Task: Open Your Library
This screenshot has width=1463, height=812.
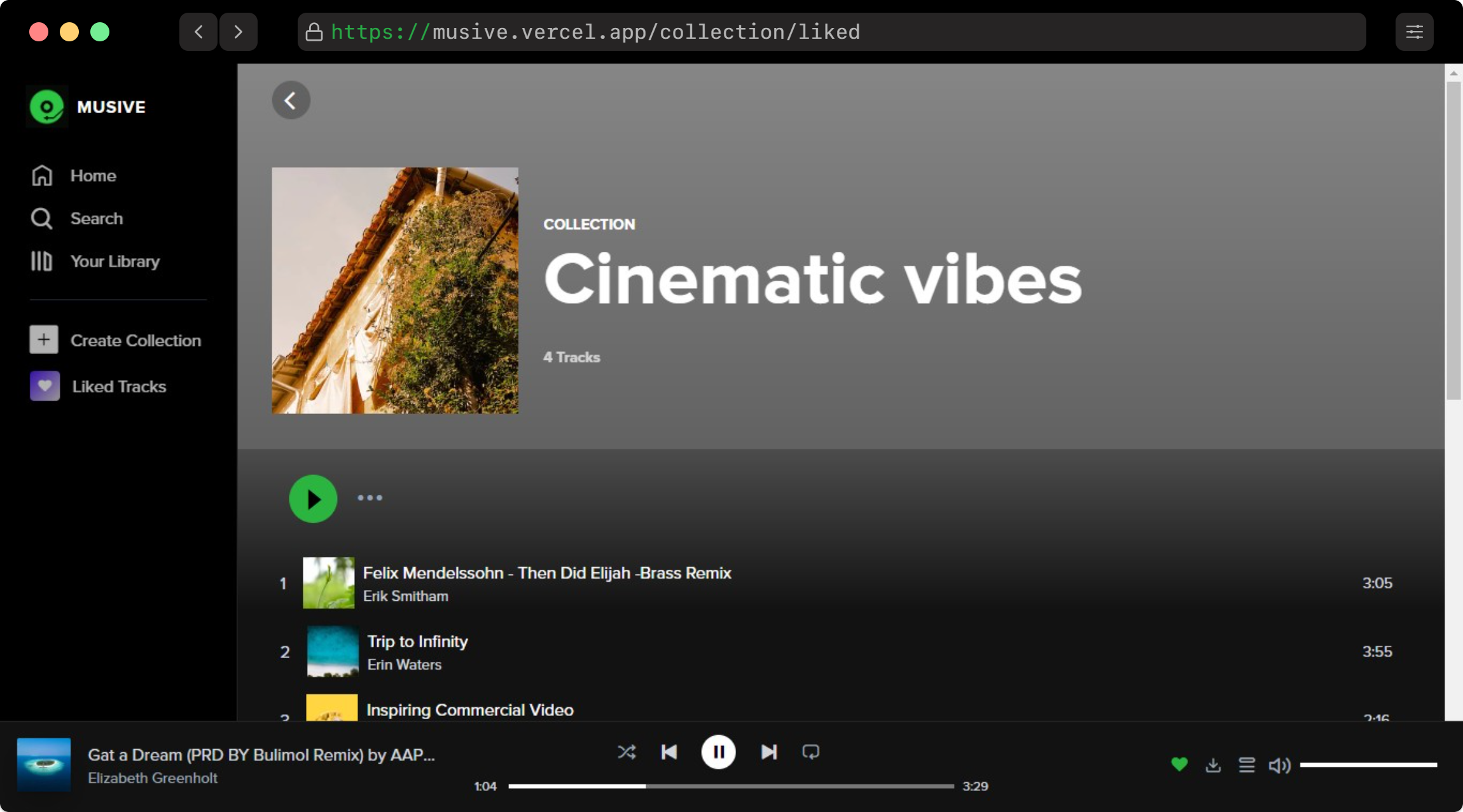Action: pyautogui.click(x=114, y=261)
